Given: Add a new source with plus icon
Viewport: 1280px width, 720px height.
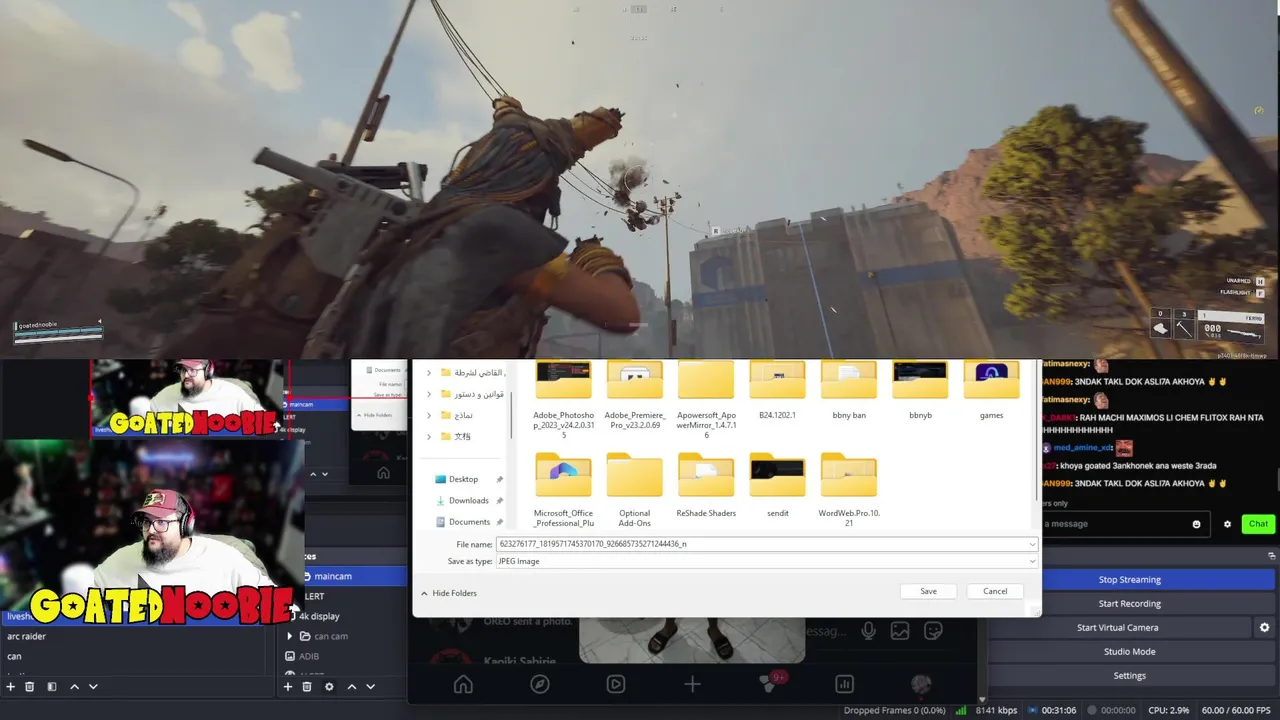Looking at the screenshot, I should tap(288, 687).
